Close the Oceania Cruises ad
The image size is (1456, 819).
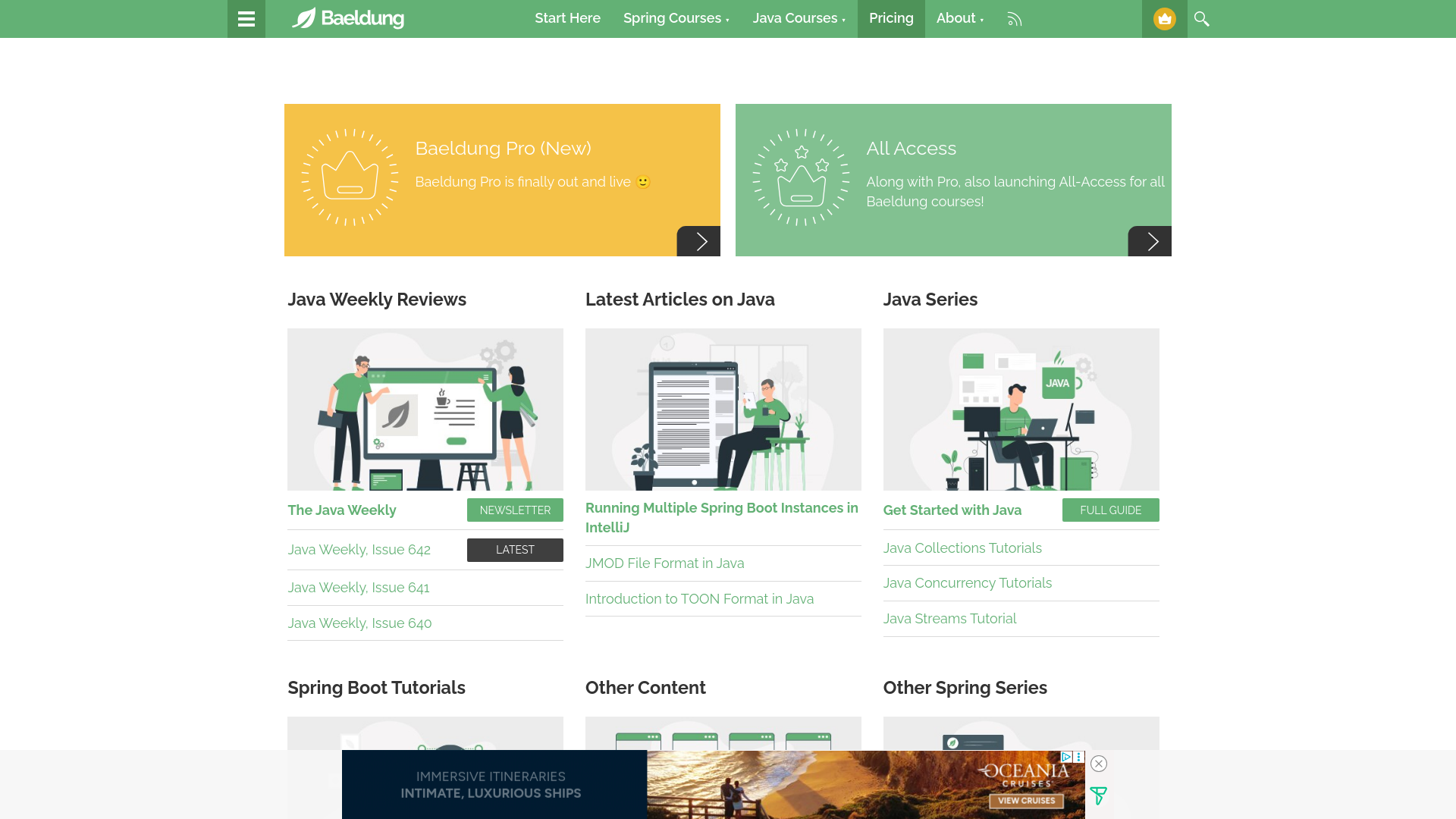[x=1099, y=764]
